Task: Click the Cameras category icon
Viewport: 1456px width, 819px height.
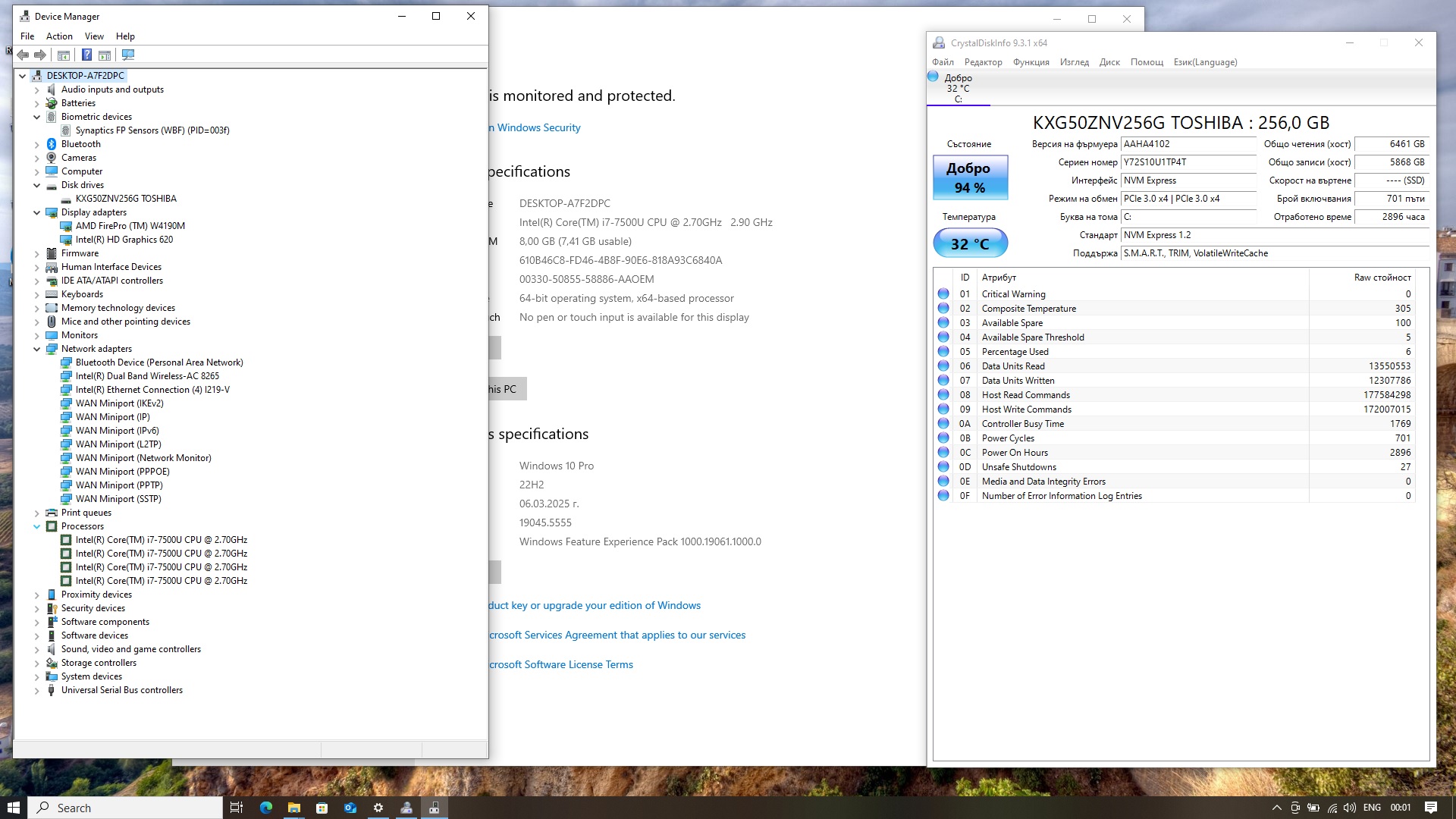Action: [52, 158]
